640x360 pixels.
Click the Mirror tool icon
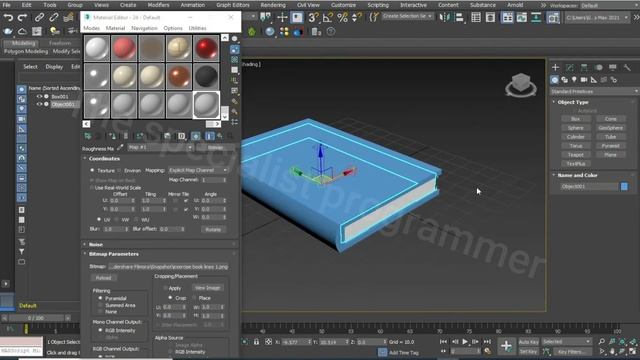tap(444, 17)
